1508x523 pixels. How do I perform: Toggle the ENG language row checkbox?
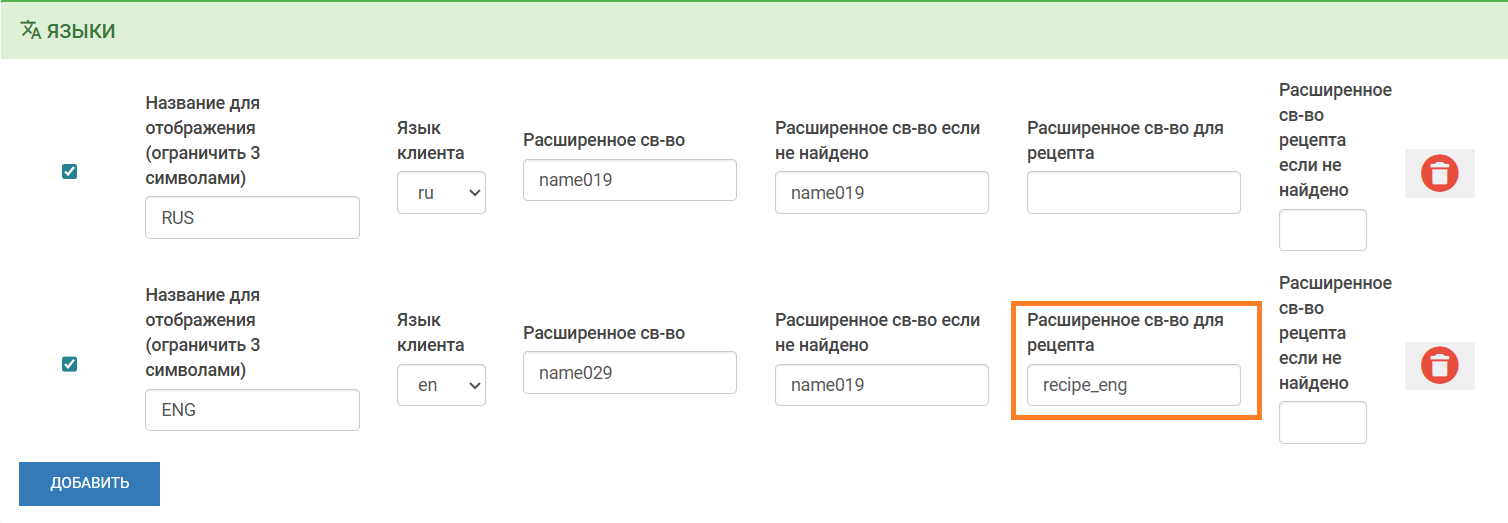click(x=70, y=364)
